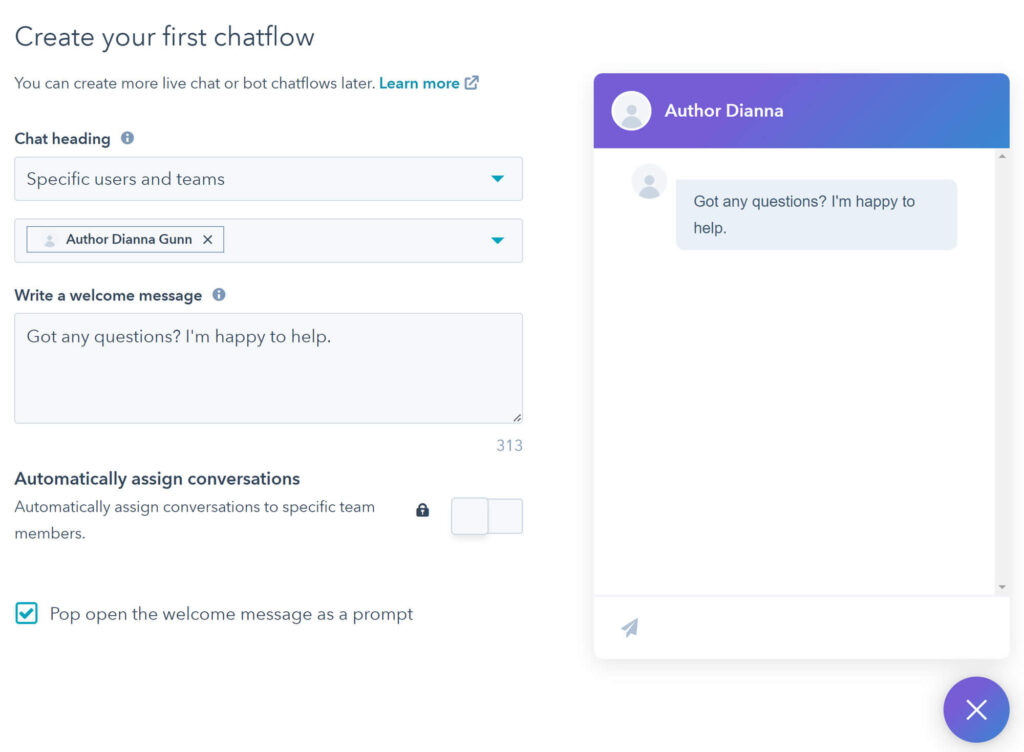Click the Chat heading info icon
The image size is (1024, 752).
tap(127, 139)
